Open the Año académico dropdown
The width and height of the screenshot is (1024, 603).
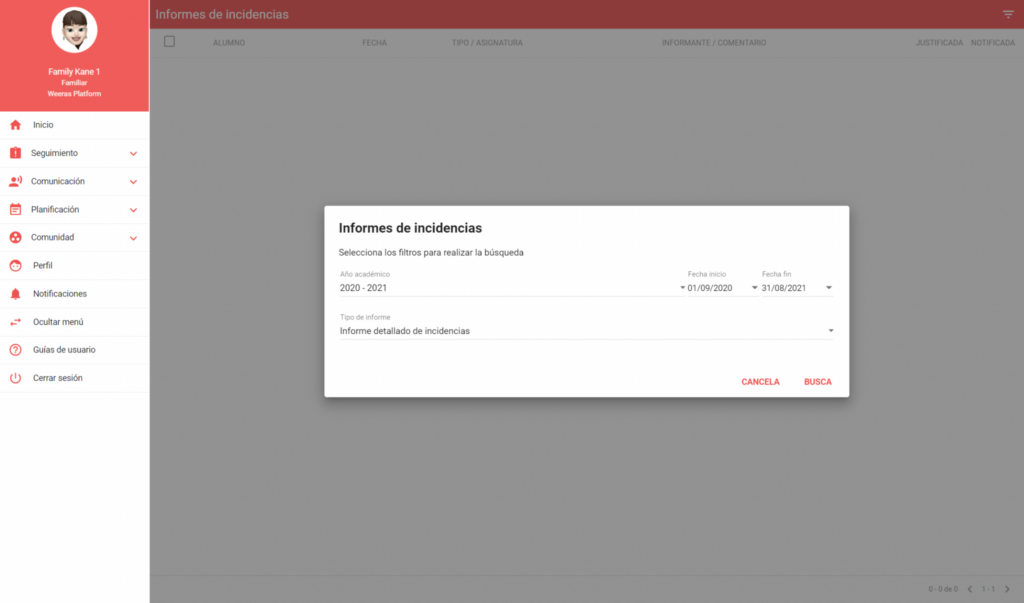511,288
